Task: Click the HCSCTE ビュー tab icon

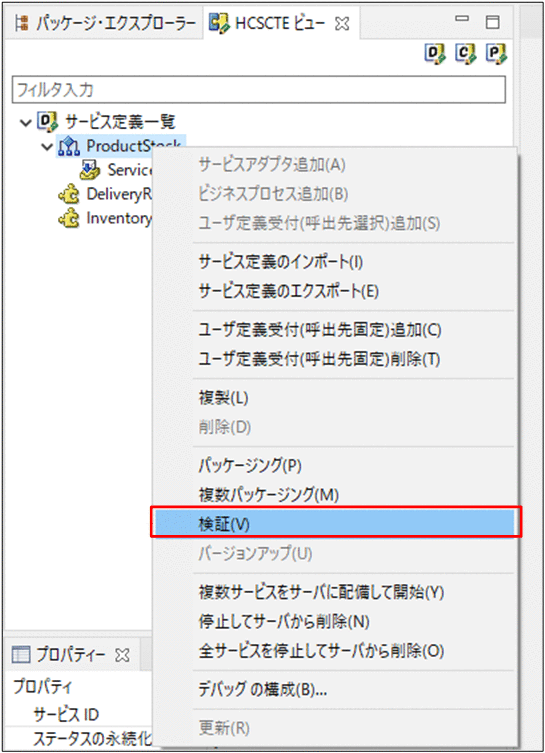Action: pos(219,23)
